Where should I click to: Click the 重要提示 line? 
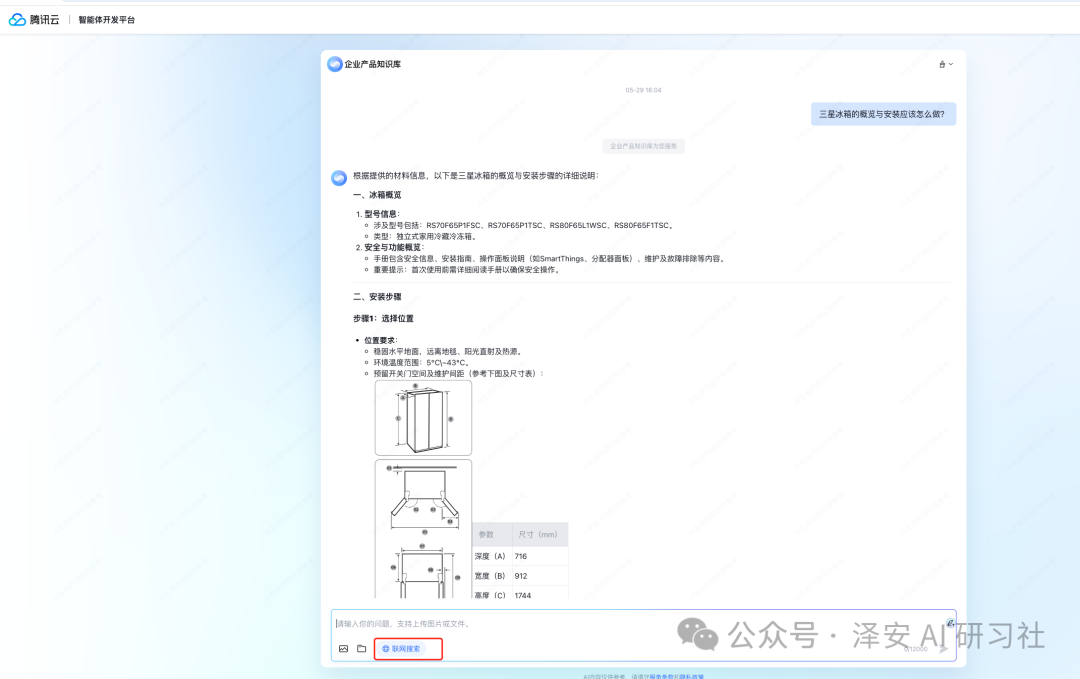pos(468,269)
